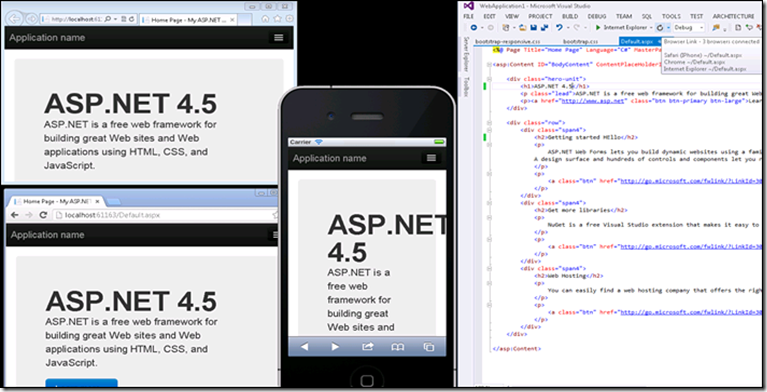Open the FILE menu
This screenshot has width=767, height=392.
point(469,16)
